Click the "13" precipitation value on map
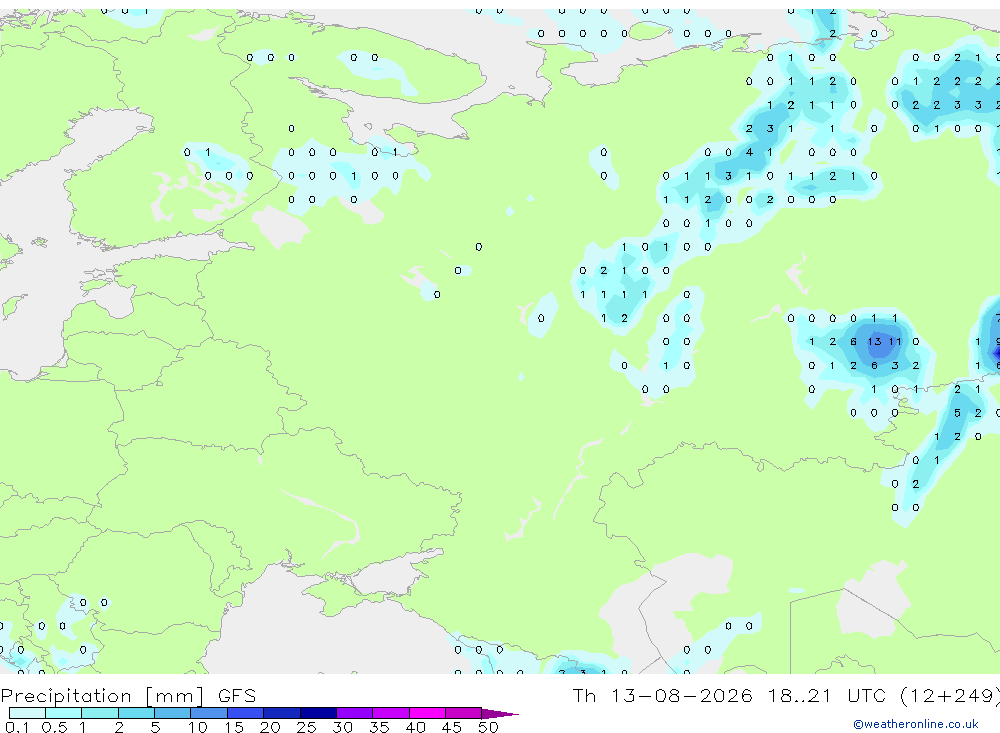 874,342
